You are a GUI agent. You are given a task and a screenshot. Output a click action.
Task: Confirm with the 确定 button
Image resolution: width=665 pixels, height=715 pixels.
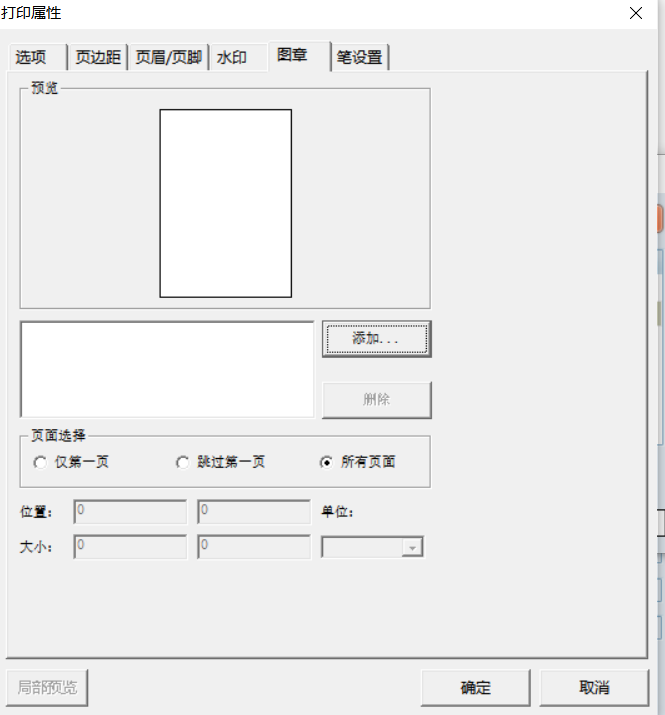pos(475,688)
